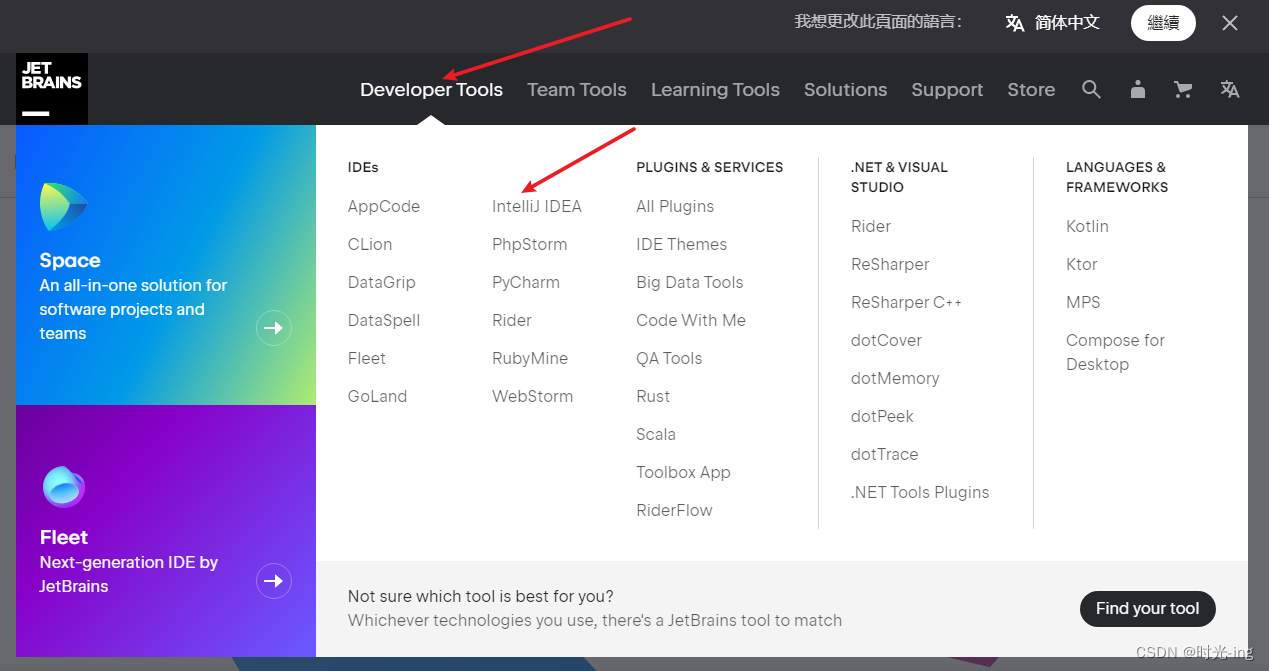Close the language change banner
This screenshot has width=1269, height=671.
1230,23
